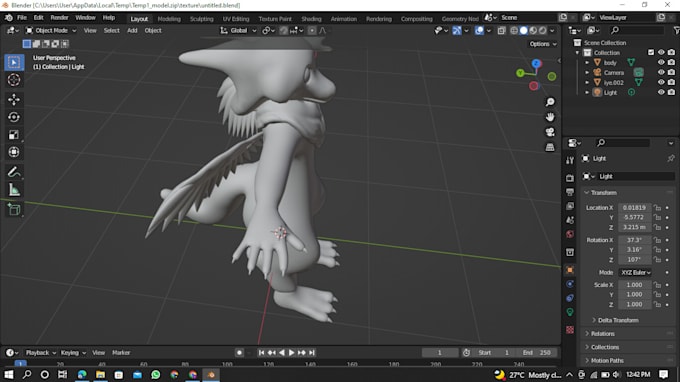Screen dimensions: 680x382
Task: Click the Location Z value field
Action: click(634, 227)
